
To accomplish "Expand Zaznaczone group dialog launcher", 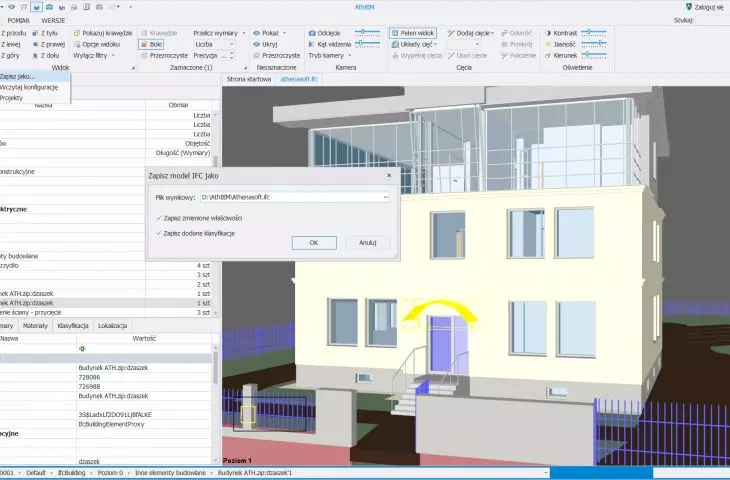I will (245, 68).
